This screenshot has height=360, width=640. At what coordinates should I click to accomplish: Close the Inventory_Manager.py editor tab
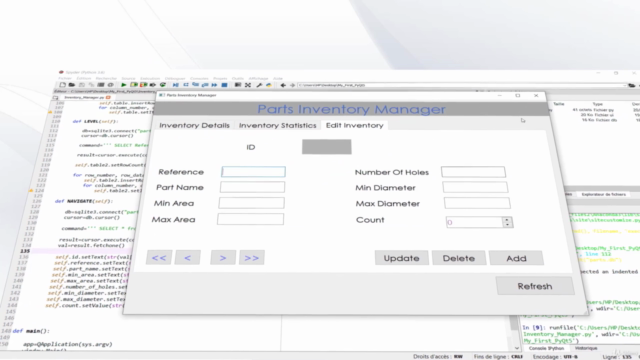(108, 98)
